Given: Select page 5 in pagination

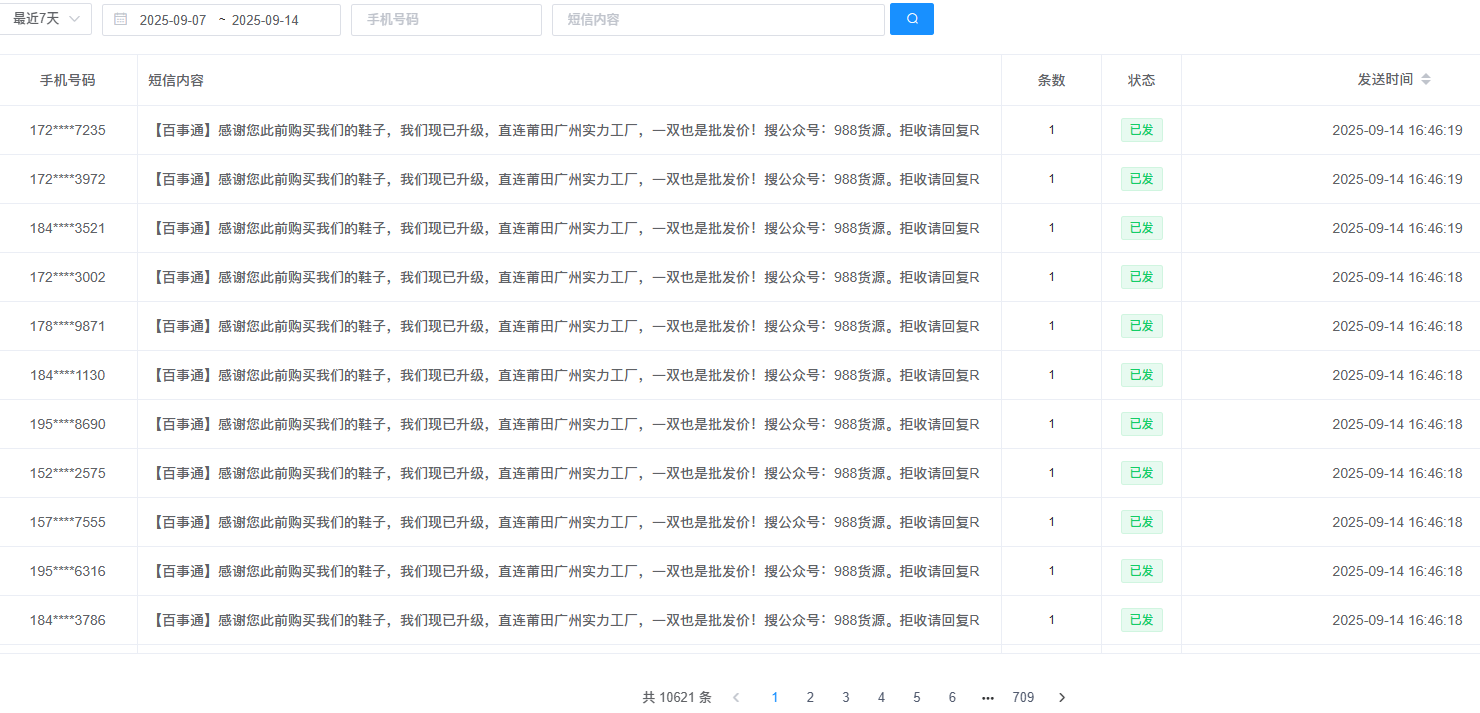Looking at the screenshot, I should (x=916, y=697).
